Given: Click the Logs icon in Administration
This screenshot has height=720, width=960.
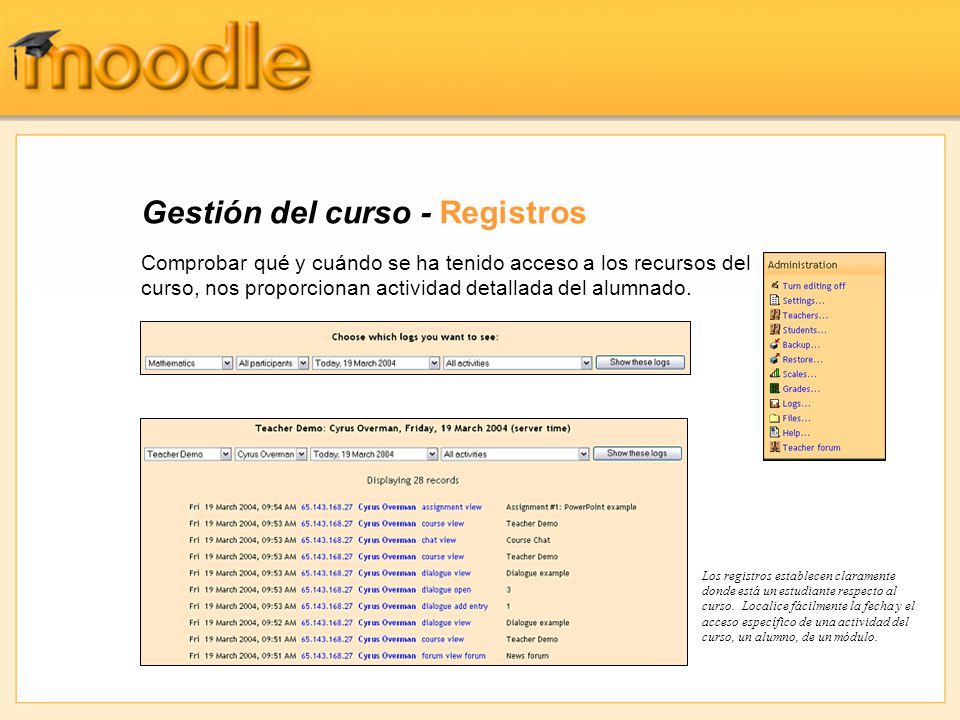Looking at the screenshot, I should click(774, 403).
